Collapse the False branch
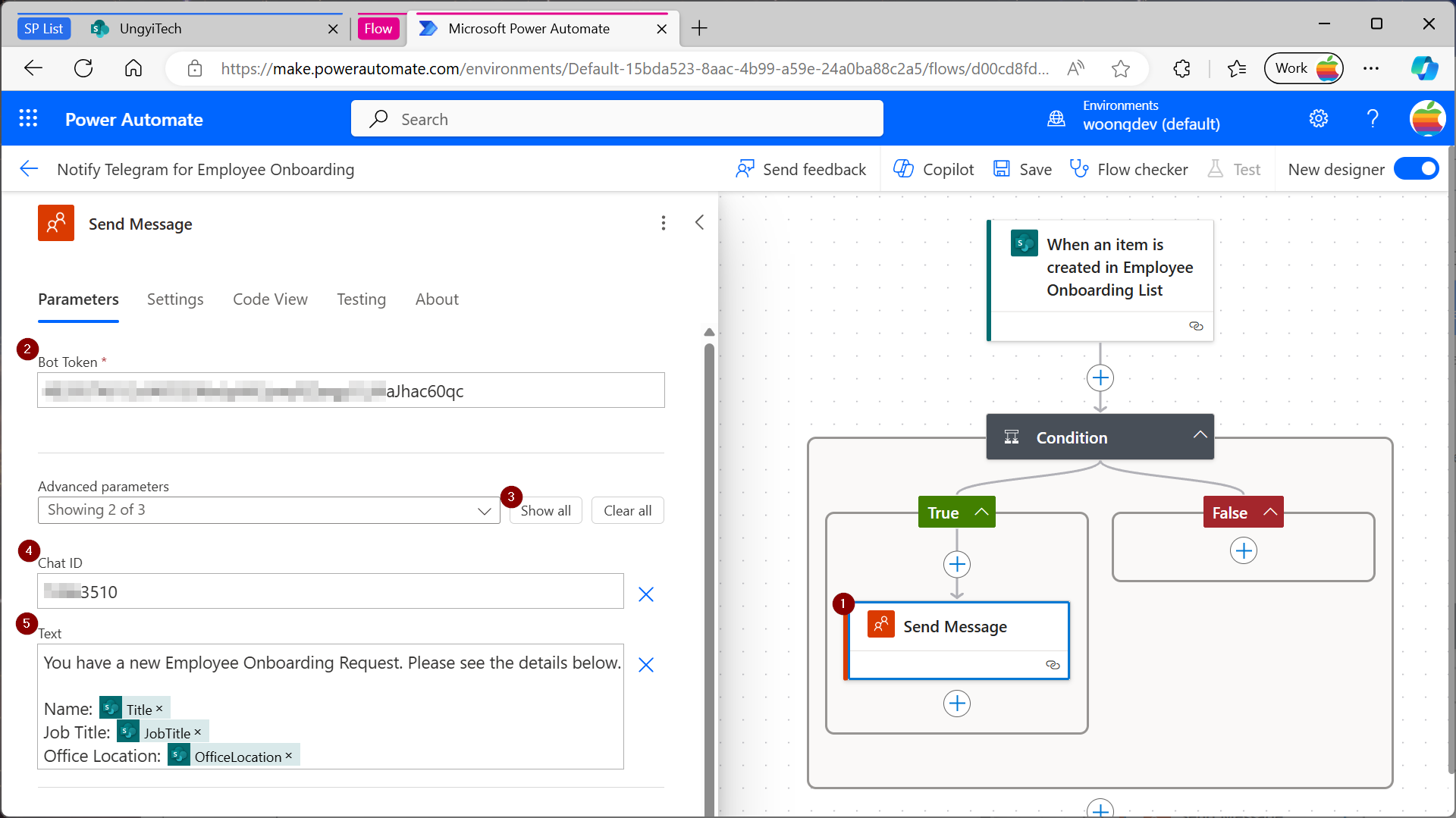The image size is (1456, 818). pyautogui.click(x=1270, y=512)
